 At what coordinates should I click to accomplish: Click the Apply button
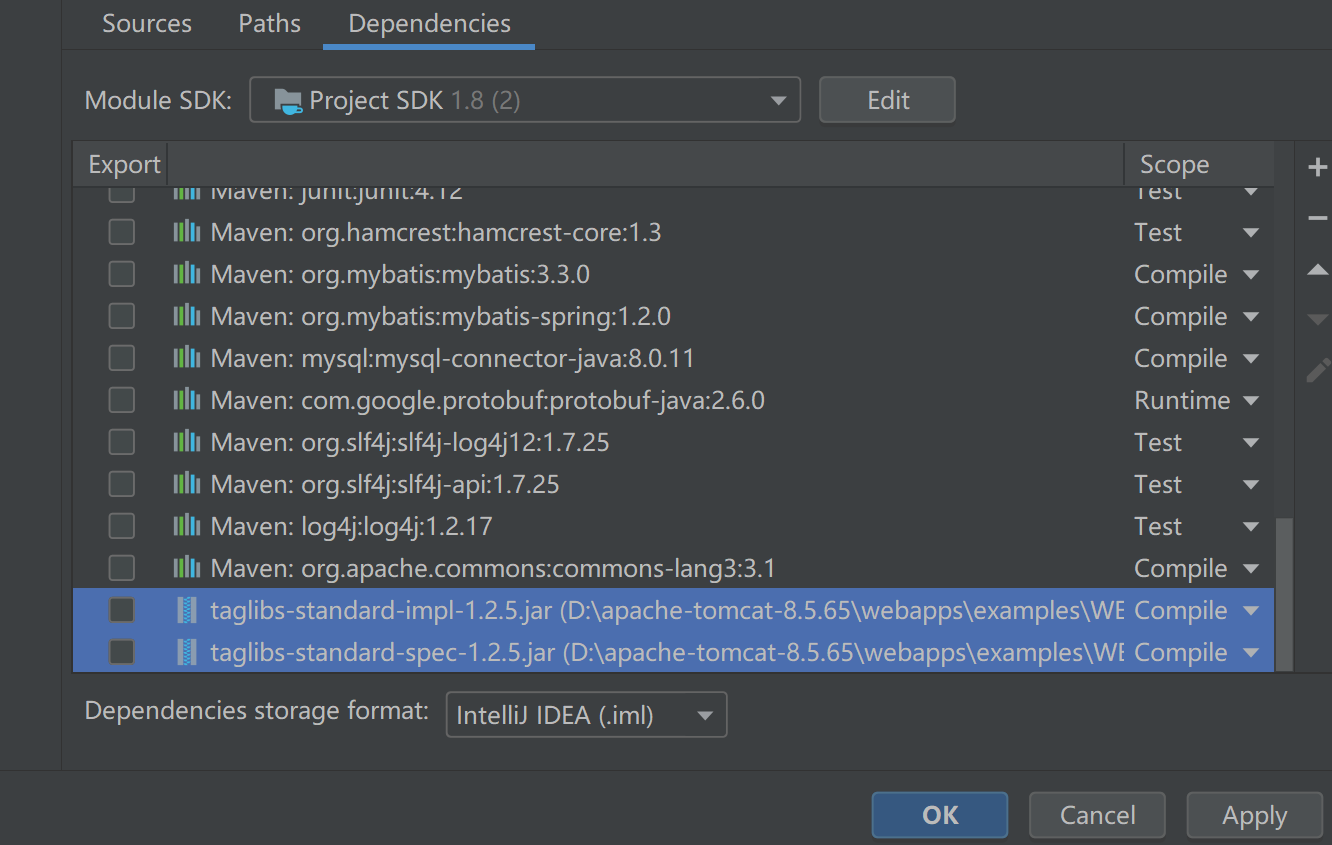[1253, 814]
